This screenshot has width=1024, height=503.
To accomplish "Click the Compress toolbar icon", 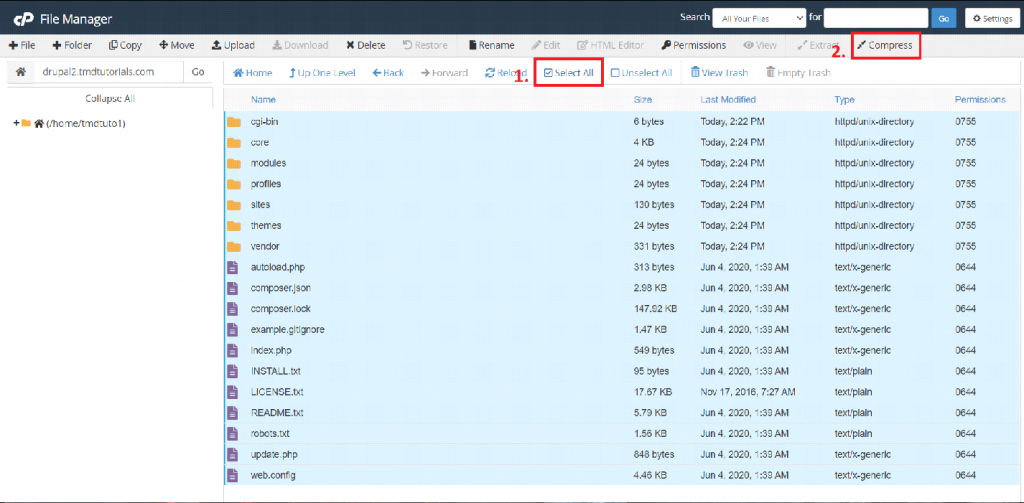I will point(861,45).
